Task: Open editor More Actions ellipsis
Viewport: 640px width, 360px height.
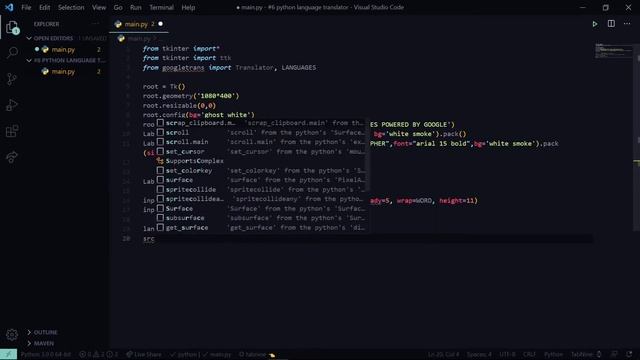Action: pos(627,24)
